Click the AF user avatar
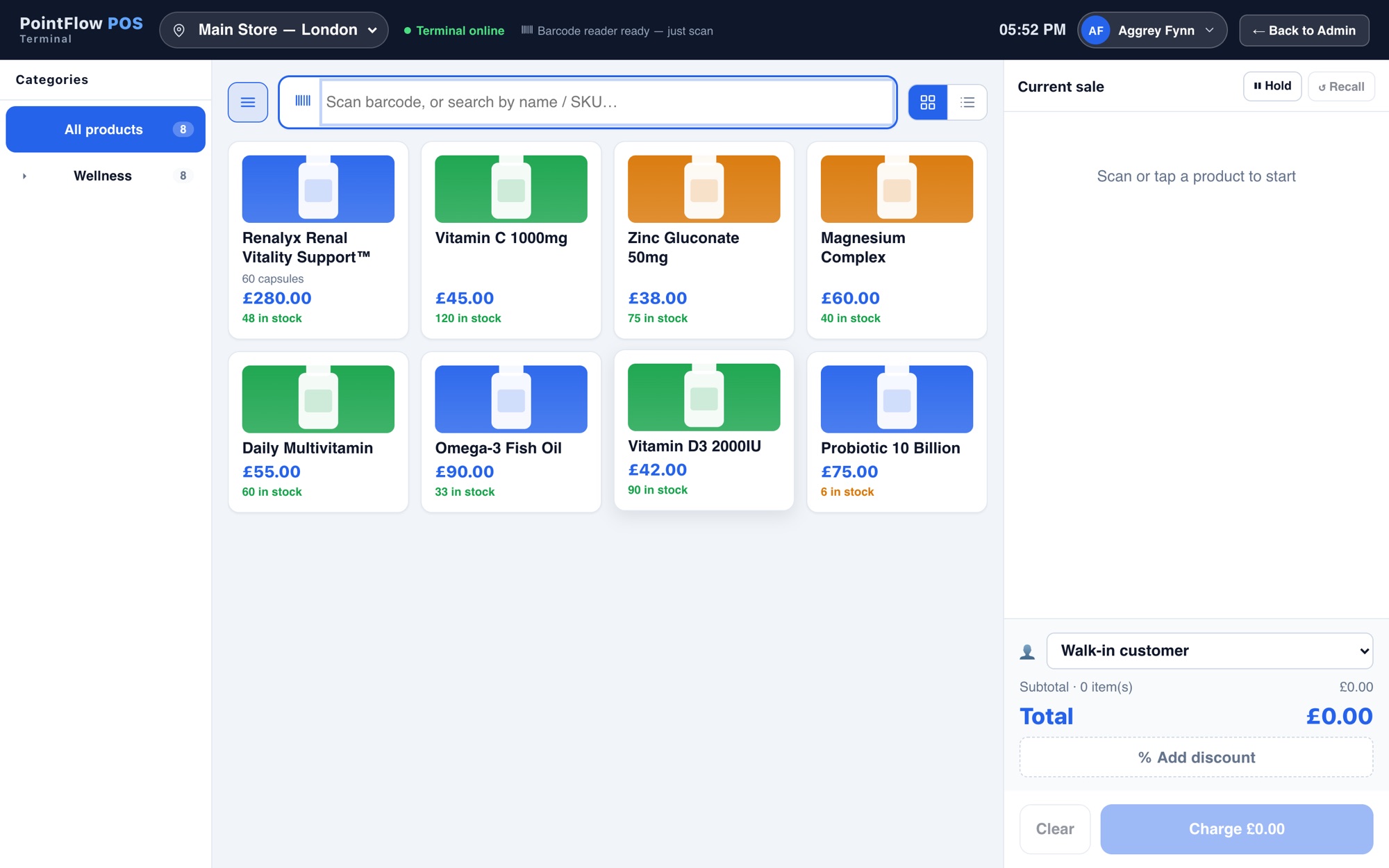Screen dimensions: 1389x868 click(x=1095, y=31)
